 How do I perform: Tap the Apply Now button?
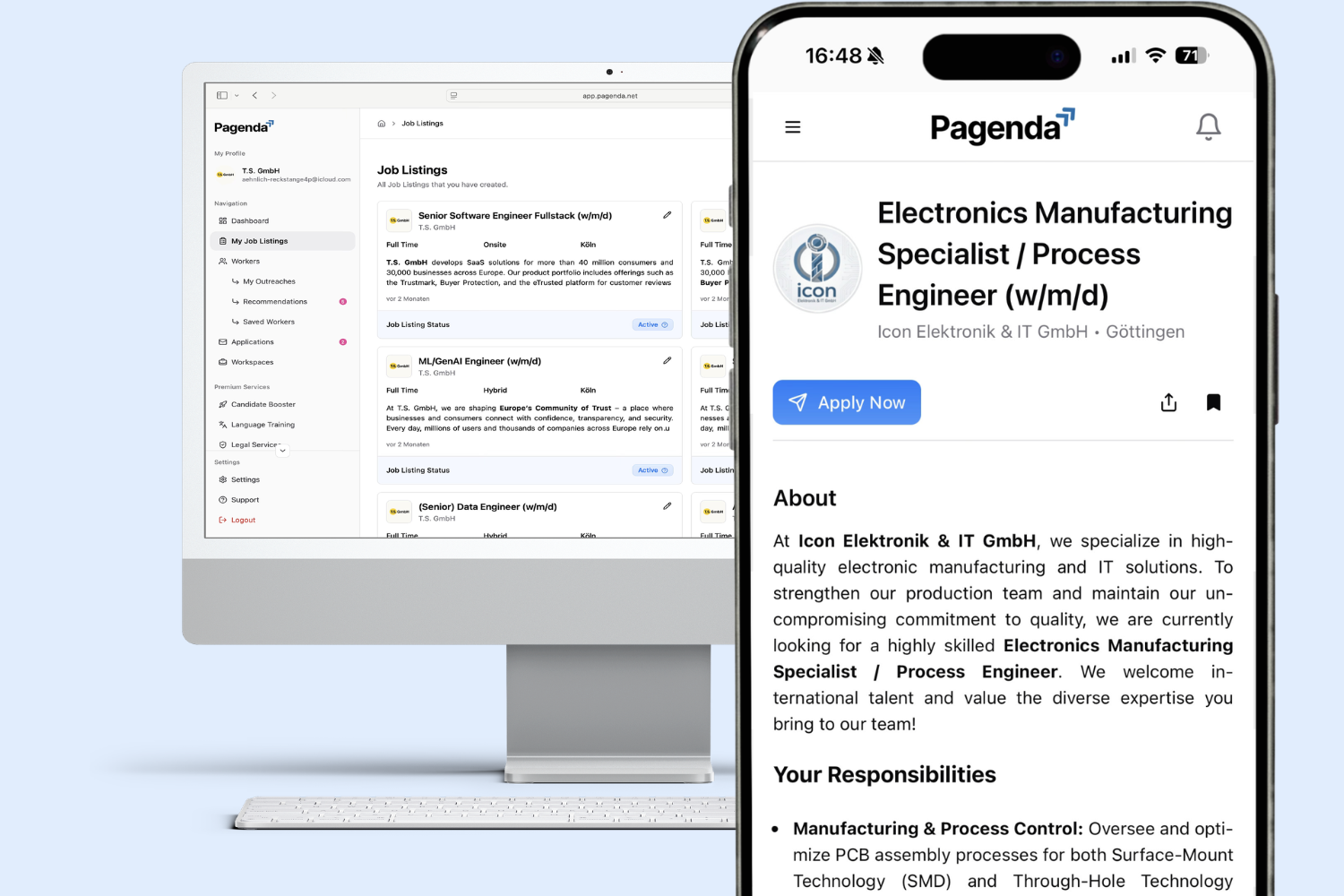pos(846,402)
